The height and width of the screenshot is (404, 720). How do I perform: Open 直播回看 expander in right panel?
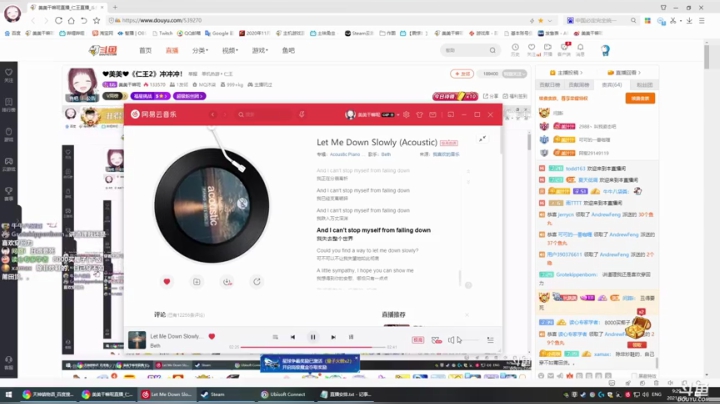[x=624, y=73]
